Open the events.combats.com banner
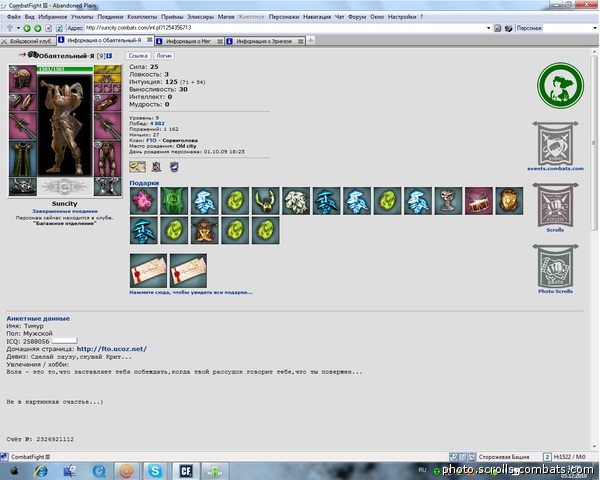Screen dimensions: 600x480 point(555,146)
